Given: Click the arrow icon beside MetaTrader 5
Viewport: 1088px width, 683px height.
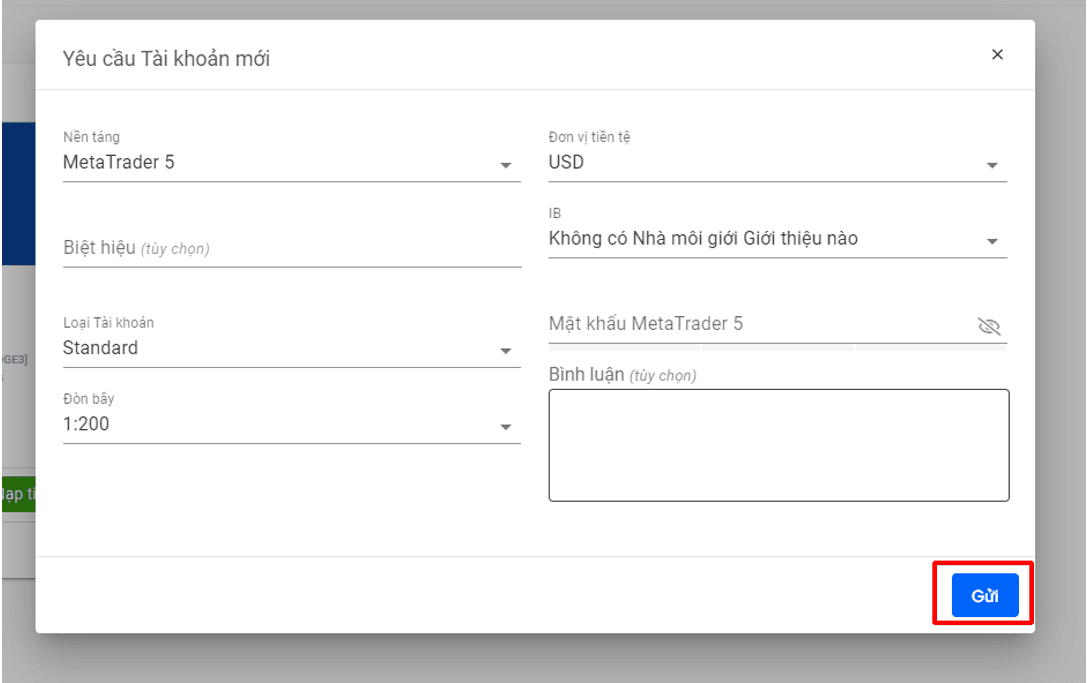Looking at the screenshot, I should (506, 165).
